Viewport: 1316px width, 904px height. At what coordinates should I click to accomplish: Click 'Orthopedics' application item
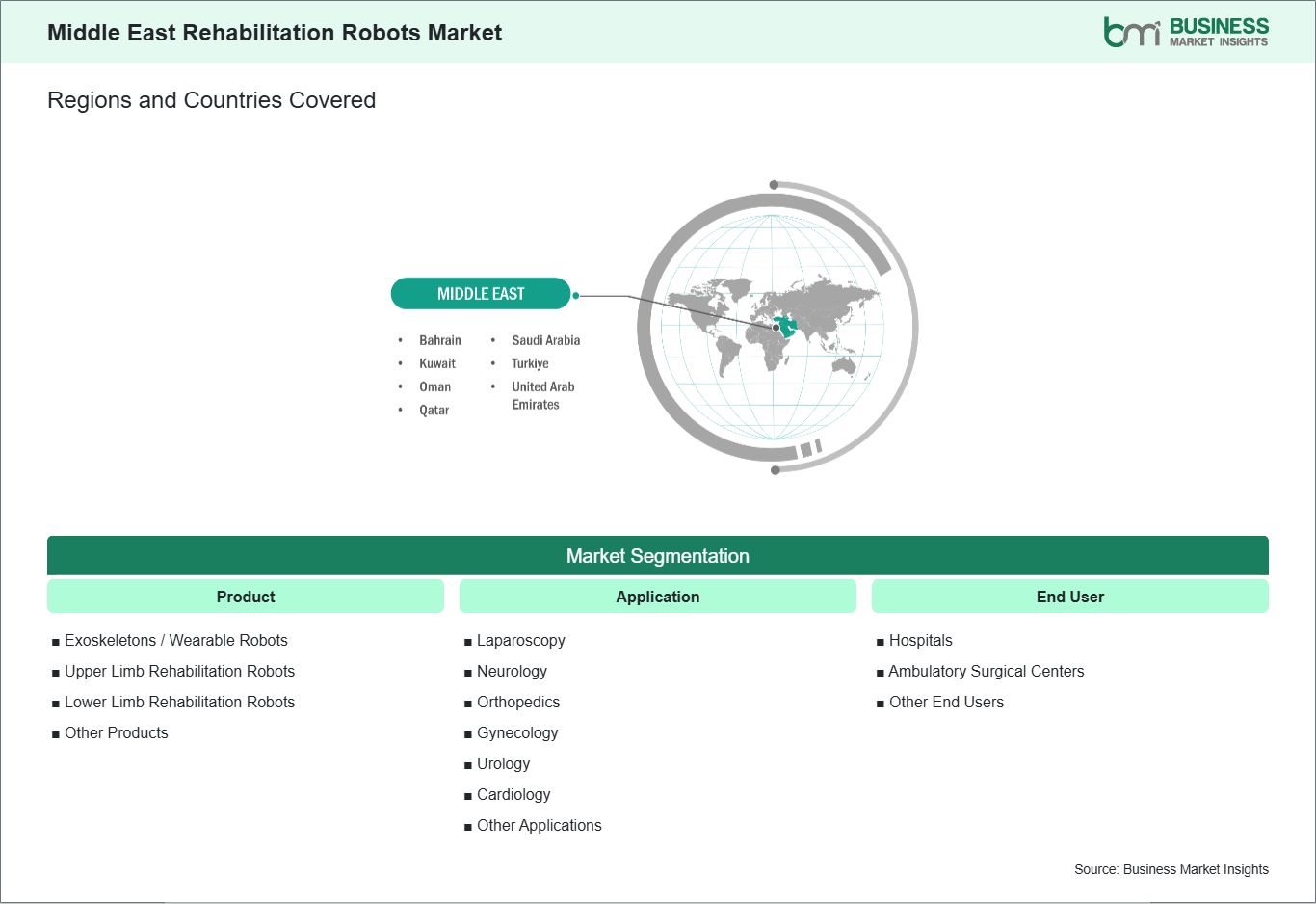pyautogui.click(x=518, y=702)
